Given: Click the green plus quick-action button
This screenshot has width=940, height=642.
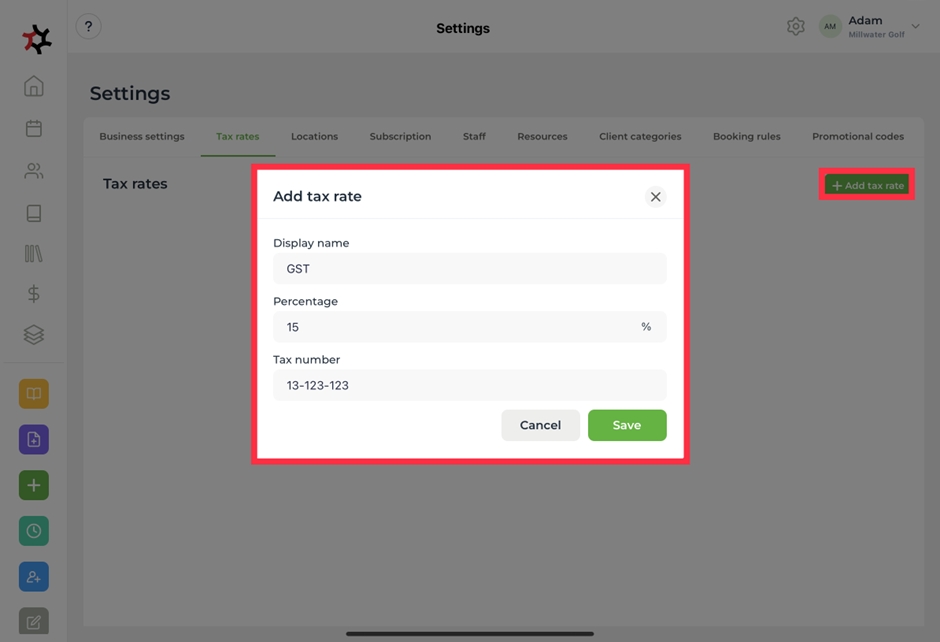Looking at the screenshot, I should pyautogui.click(x=34, y=485).
